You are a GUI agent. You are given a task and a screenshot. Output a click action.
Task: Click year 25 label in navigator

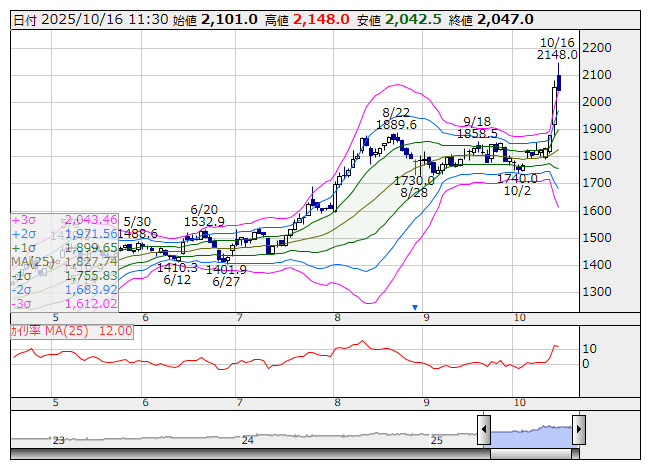436,440
